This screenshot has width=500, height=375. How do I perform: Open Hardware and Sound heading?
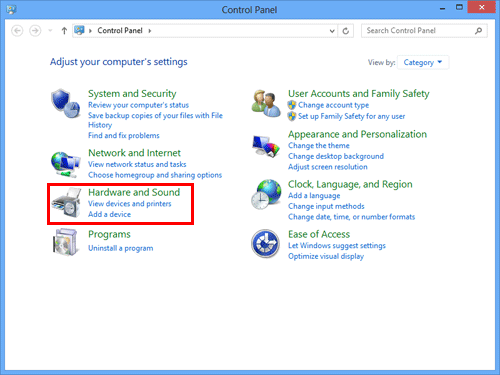coord(134,192)
